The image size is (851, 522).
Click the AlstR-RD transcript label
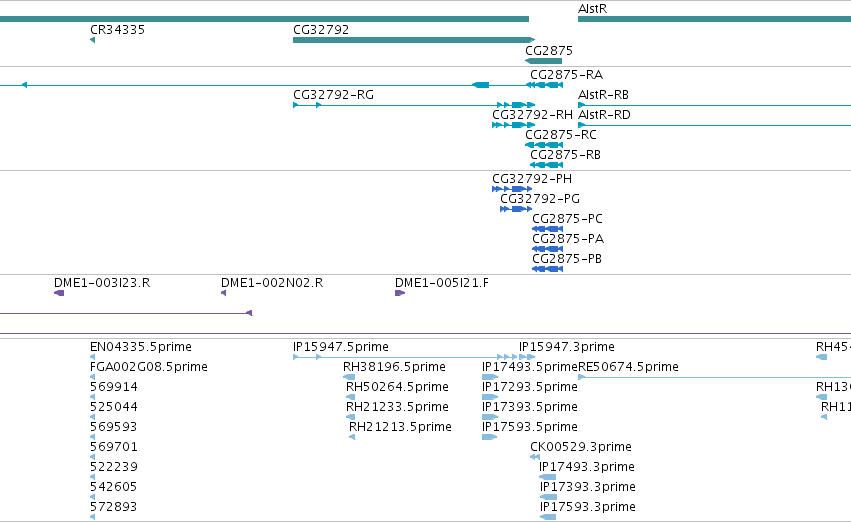(x=604, y=115)
